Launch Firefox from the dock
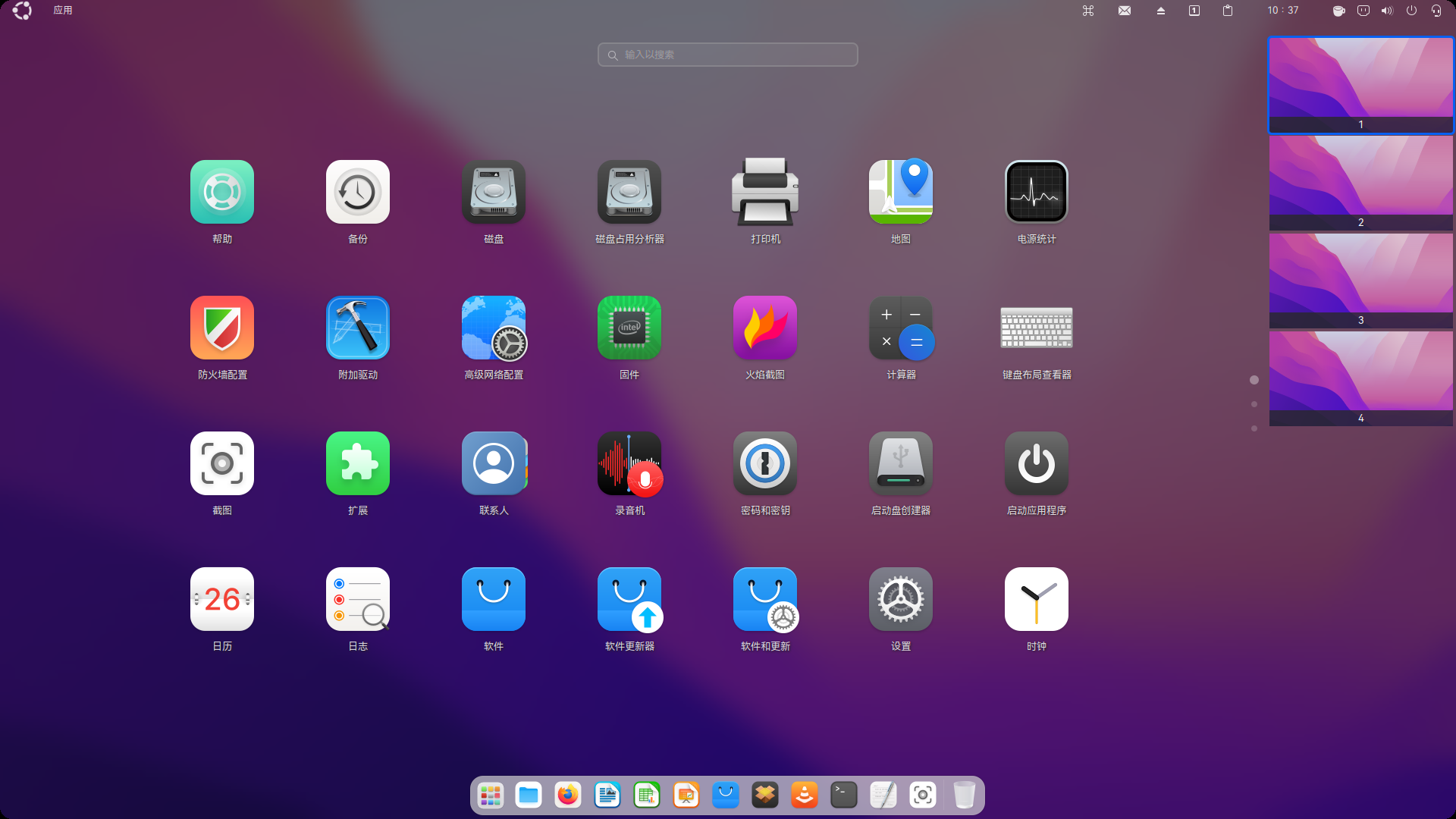 click(568, 795)
